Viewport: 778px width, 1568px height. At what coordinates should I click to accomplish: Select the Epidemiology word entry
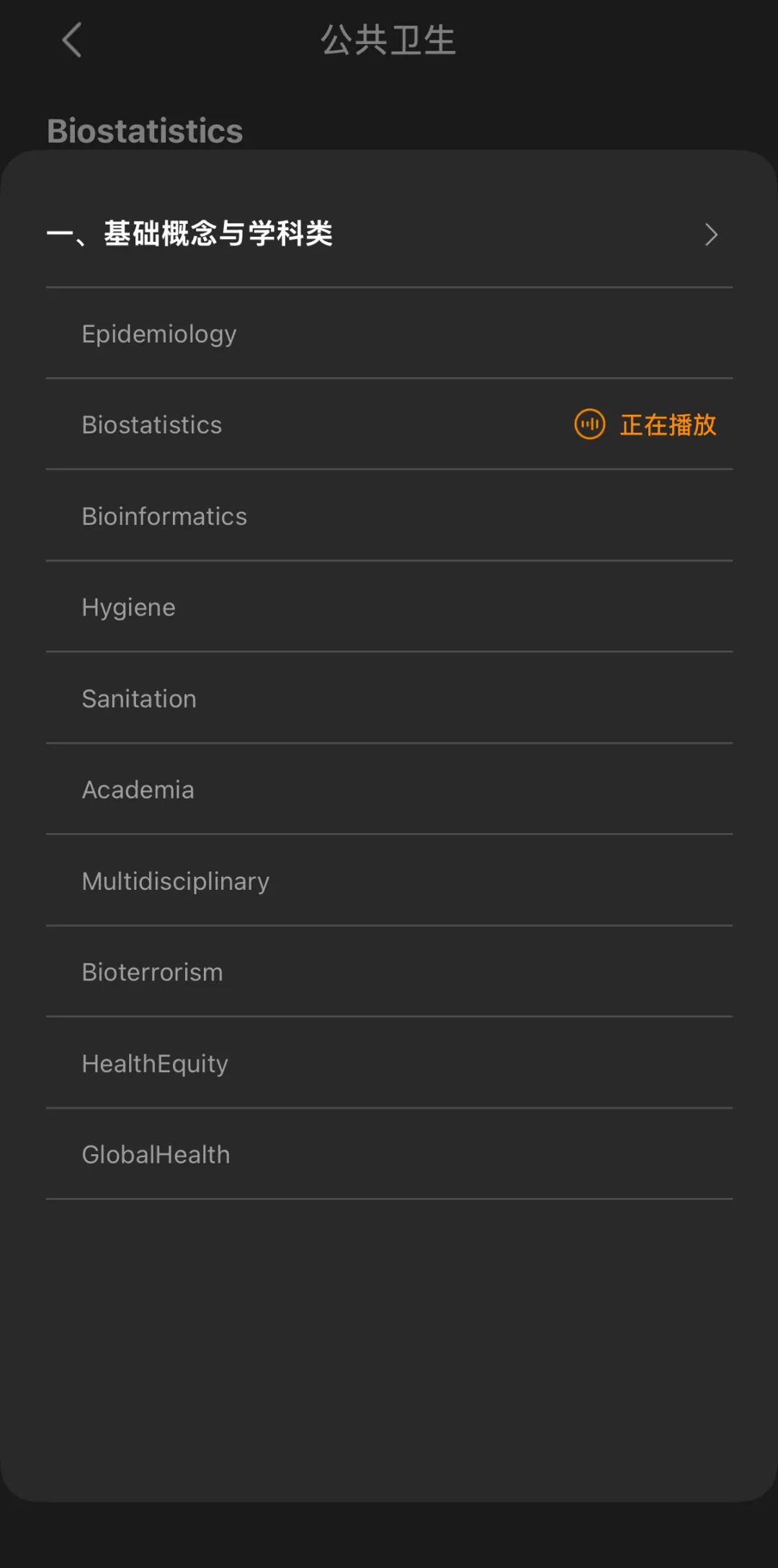pyautogui.click(x=159, y=334)
